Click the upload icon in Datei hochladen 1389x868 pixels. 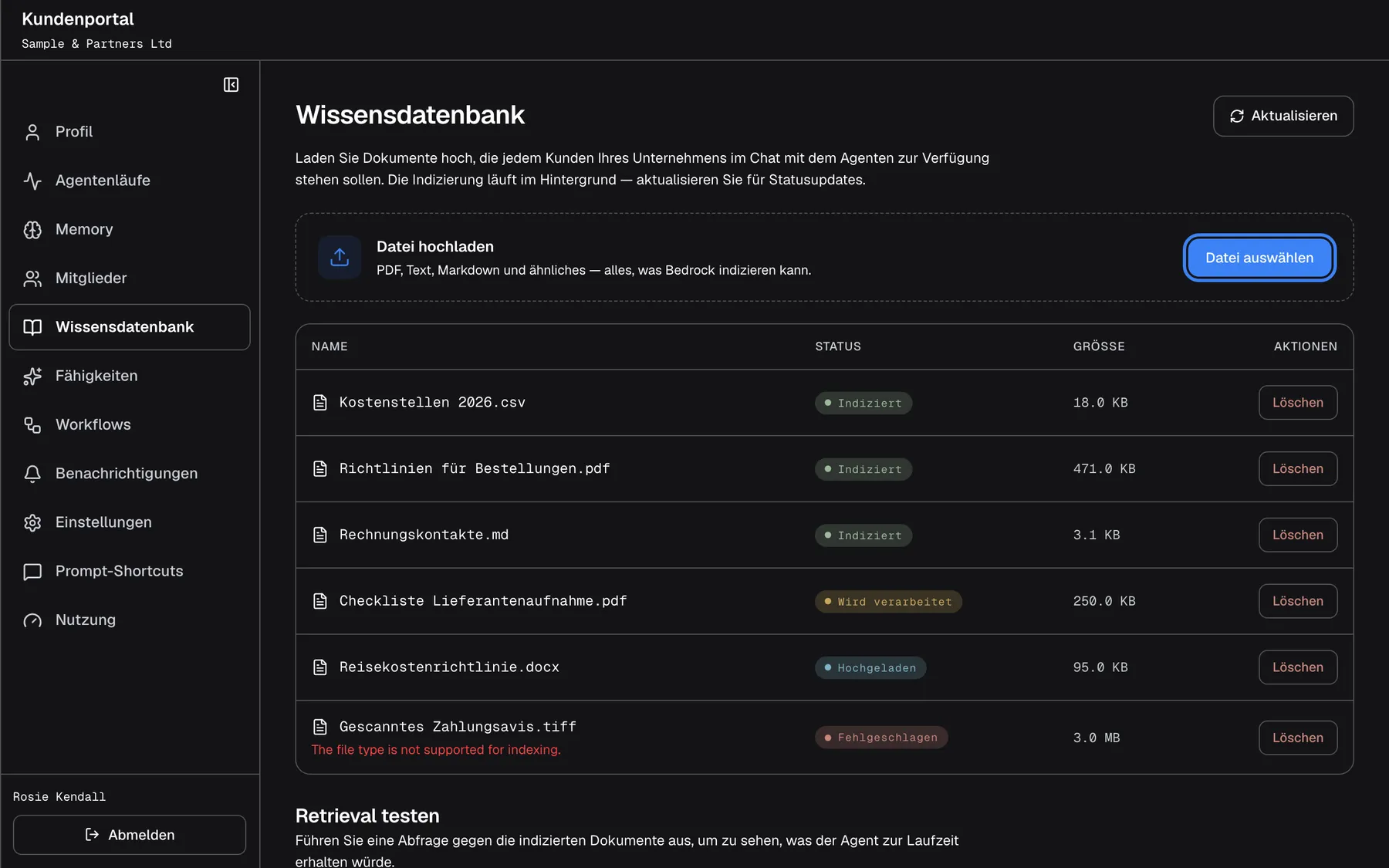tap(340, 257)
